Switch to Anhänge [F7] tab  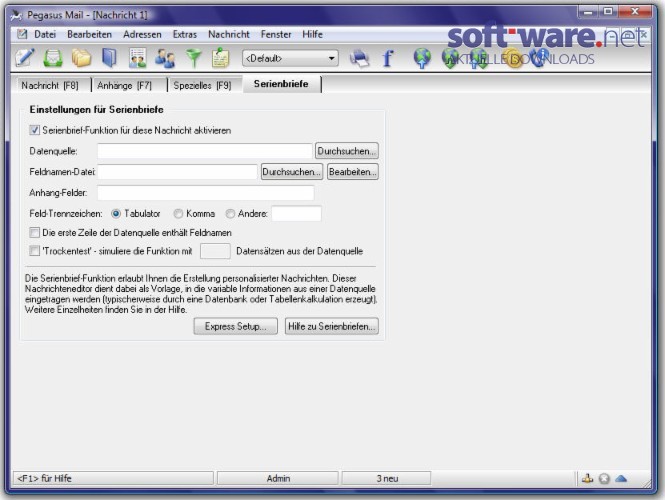124,85
